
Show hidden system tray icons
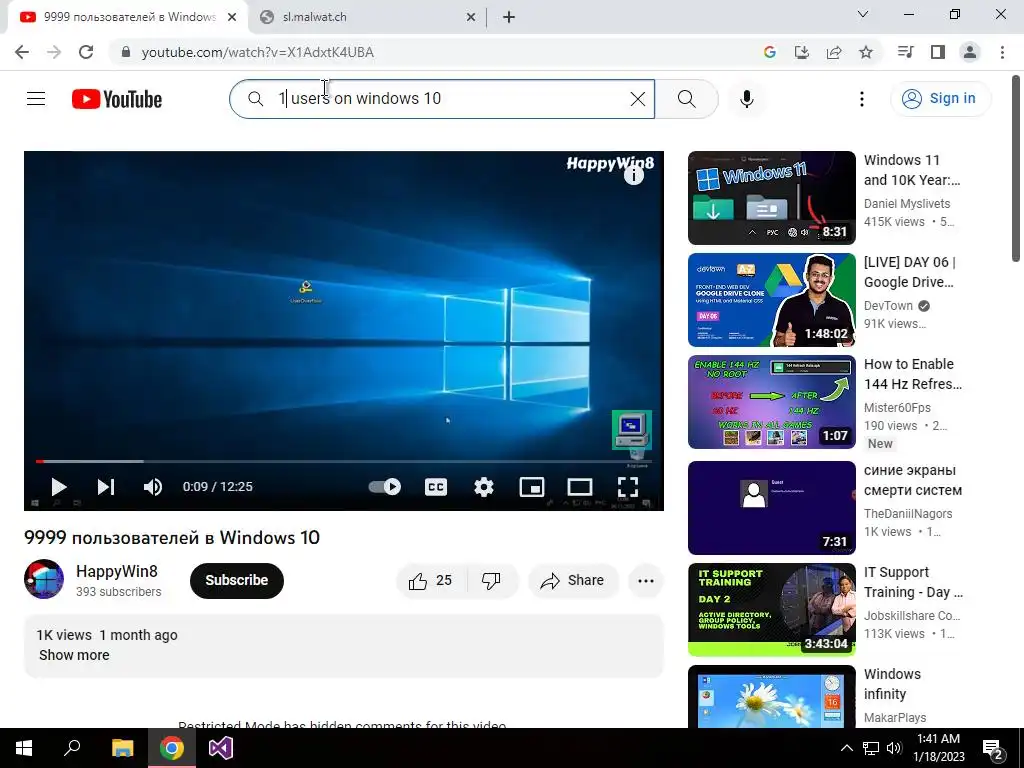point(846,748)
